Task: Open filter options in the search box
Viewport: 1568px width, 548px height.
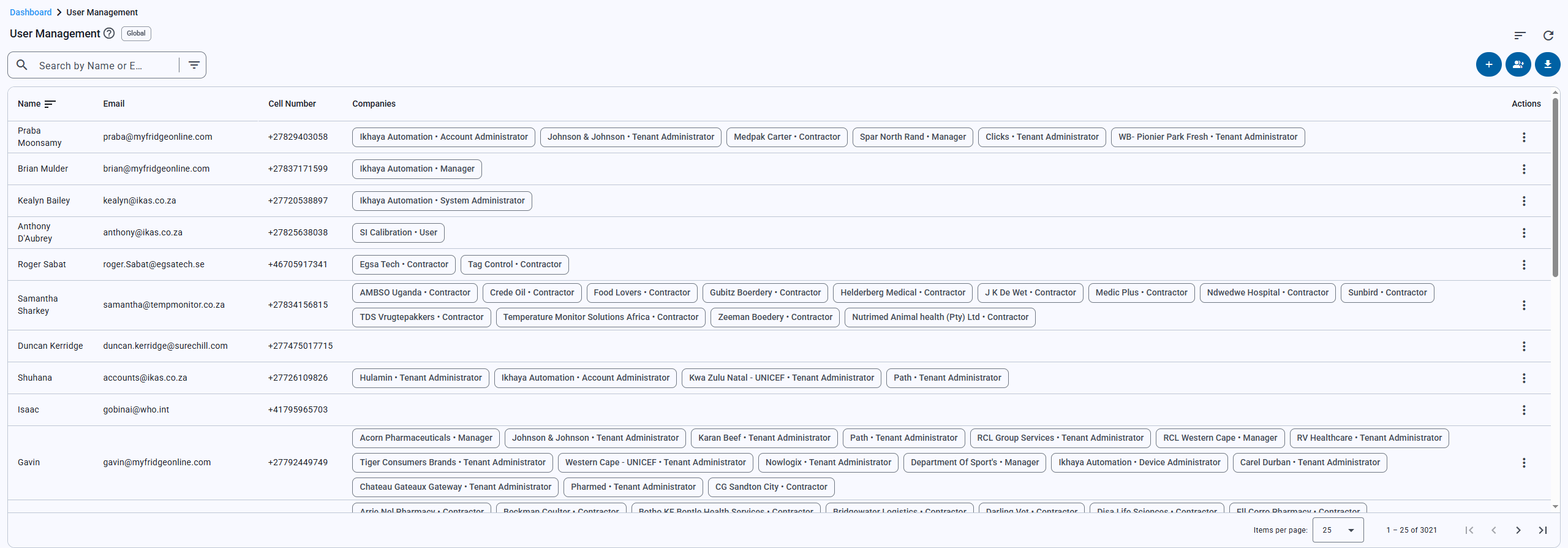Action: 194,65
